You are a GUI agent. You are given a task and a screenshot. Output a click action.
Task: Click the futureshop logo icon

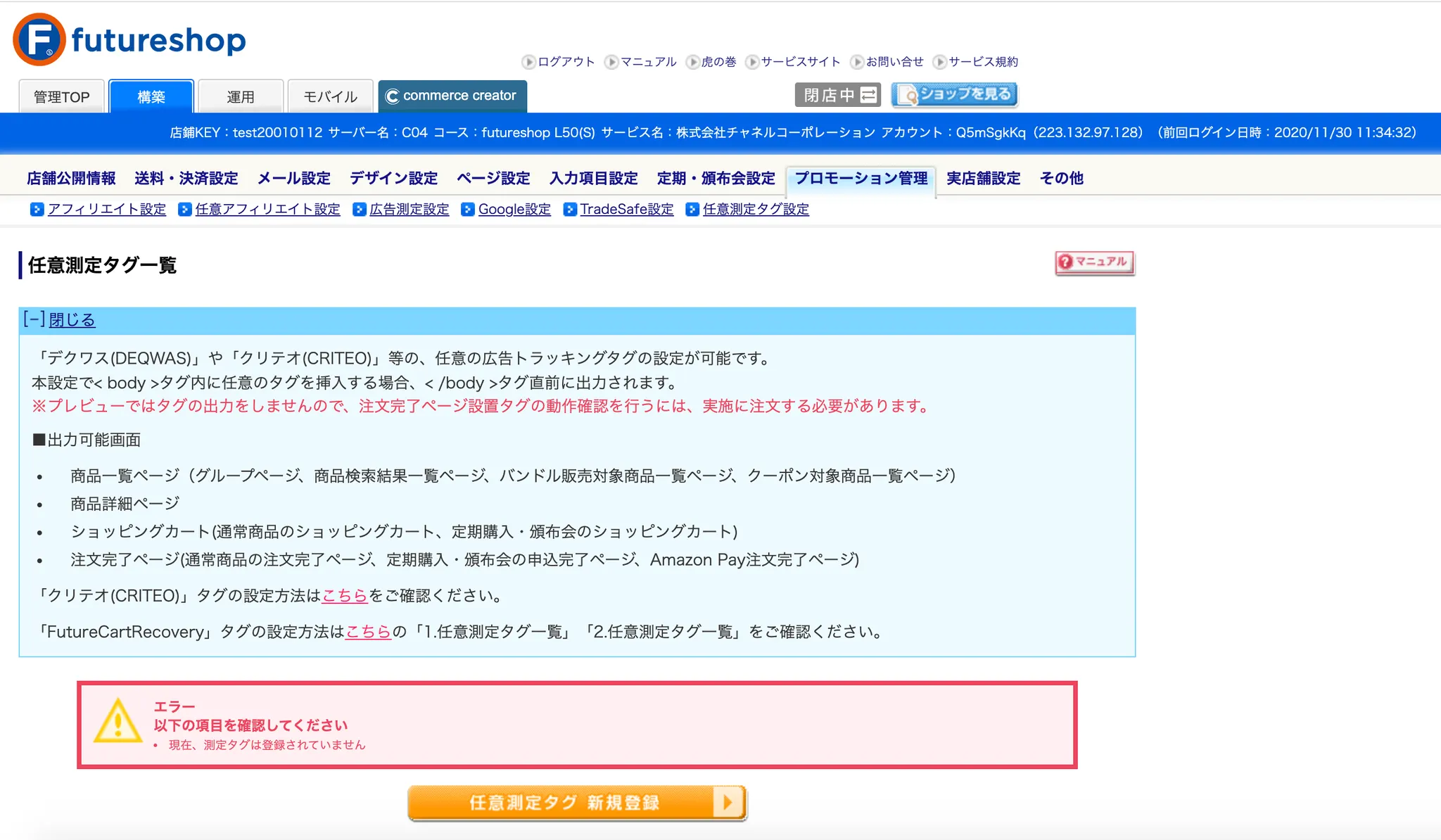pyautogui.click(x=39, y=39)
